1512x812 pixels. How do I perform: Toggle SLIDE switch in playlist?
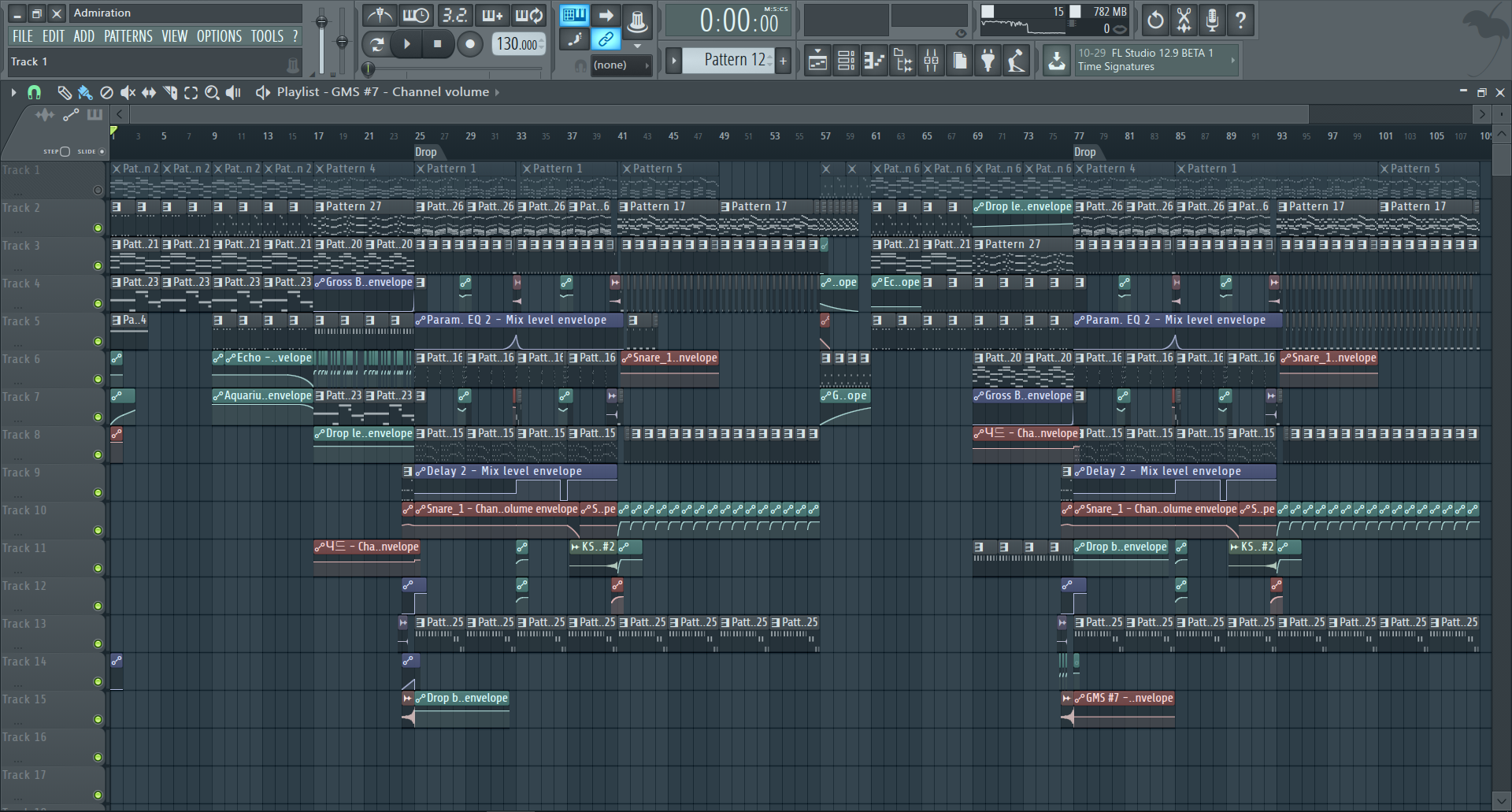coord(102,151)
